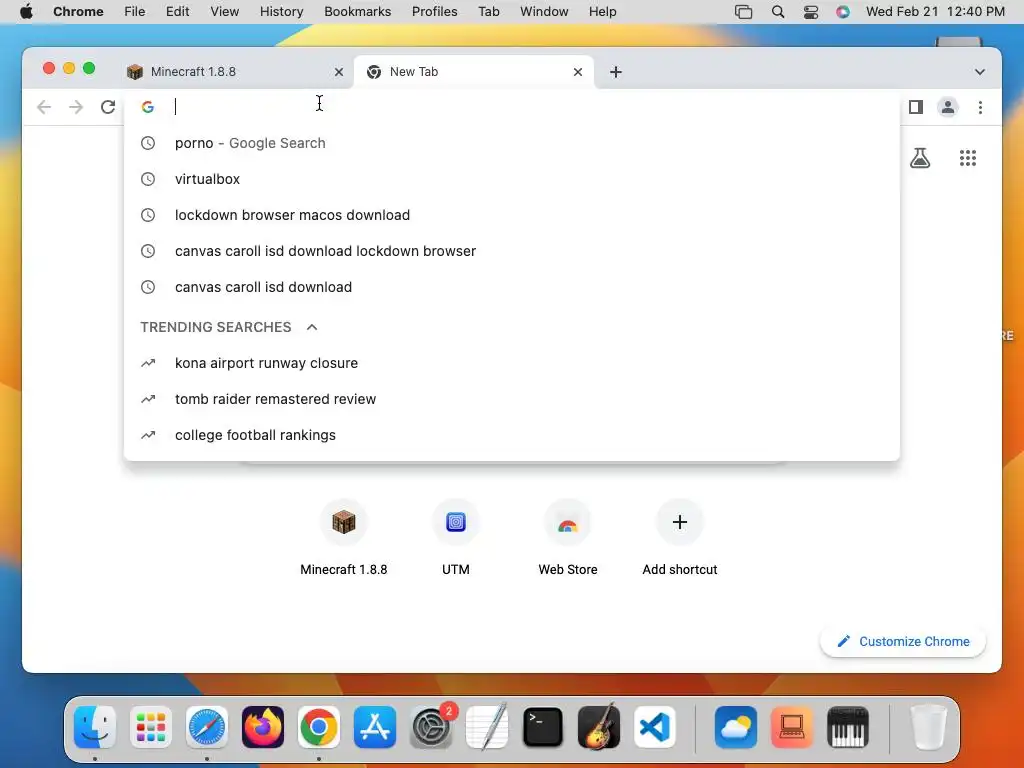Expand the tab search dropdown
Image resolution: width=1024 pixels, height=768 pixels.
pyautogui.click(x=980, y=72)
